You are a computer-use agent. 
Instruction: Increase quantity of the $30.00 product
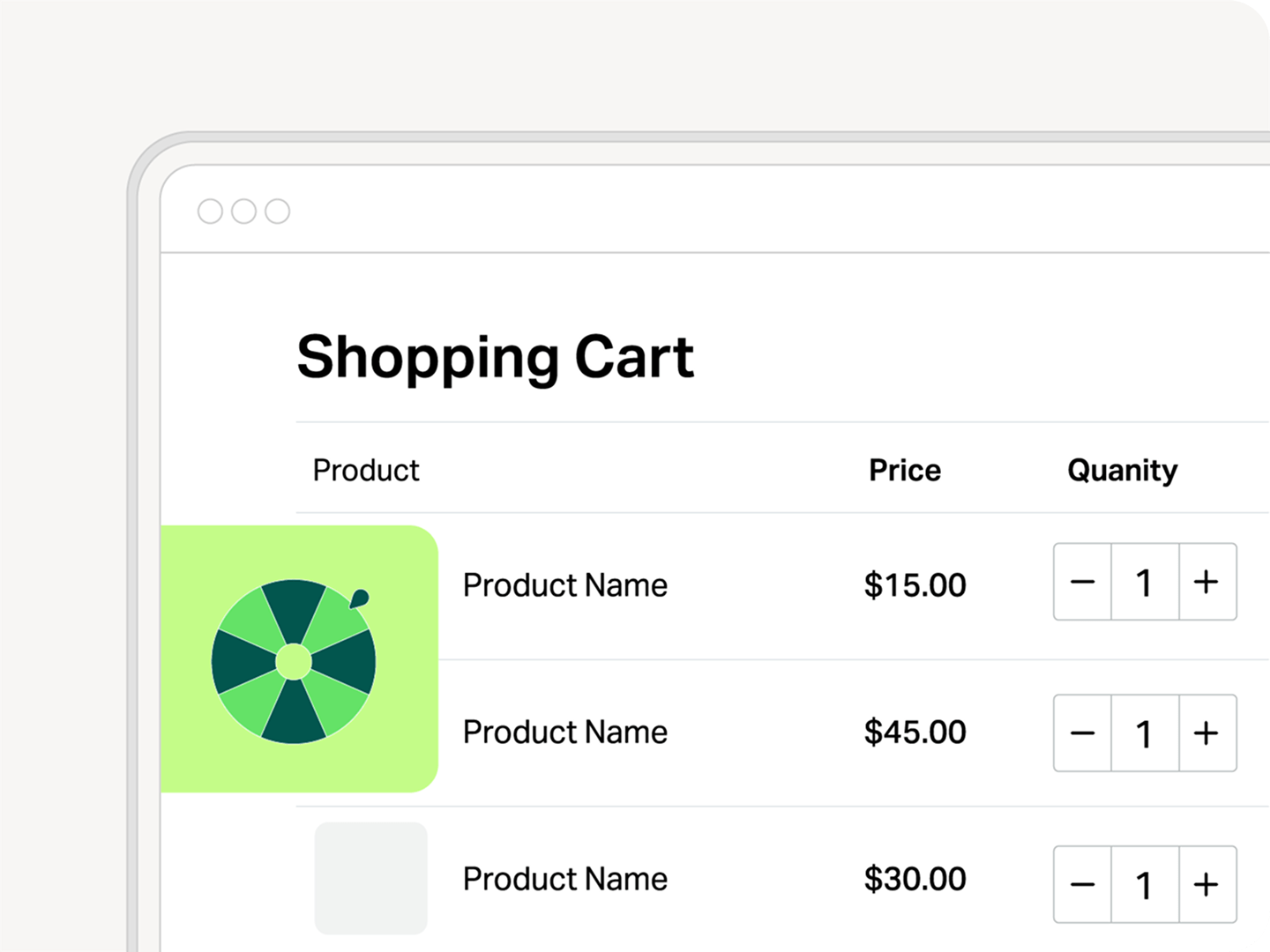point(1206,885)
